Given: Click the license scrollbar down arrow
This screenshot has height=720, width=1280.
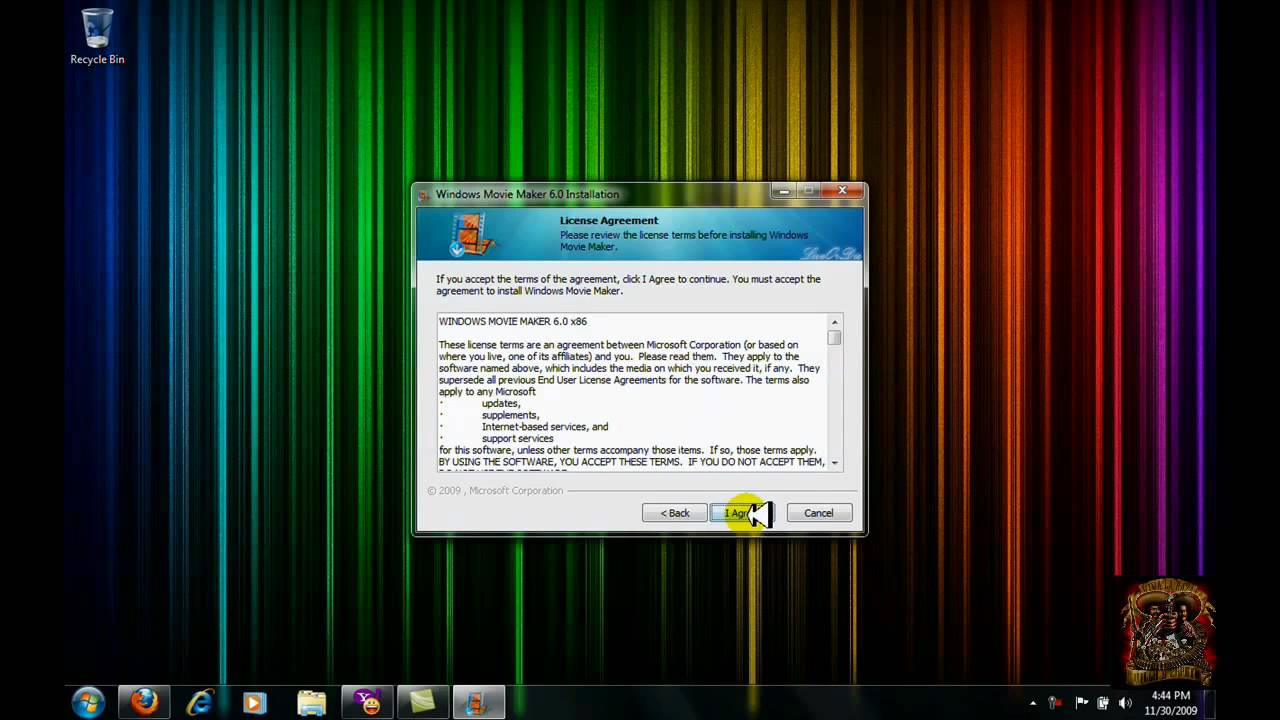Looking at the screenshot, I should [834, 463].
